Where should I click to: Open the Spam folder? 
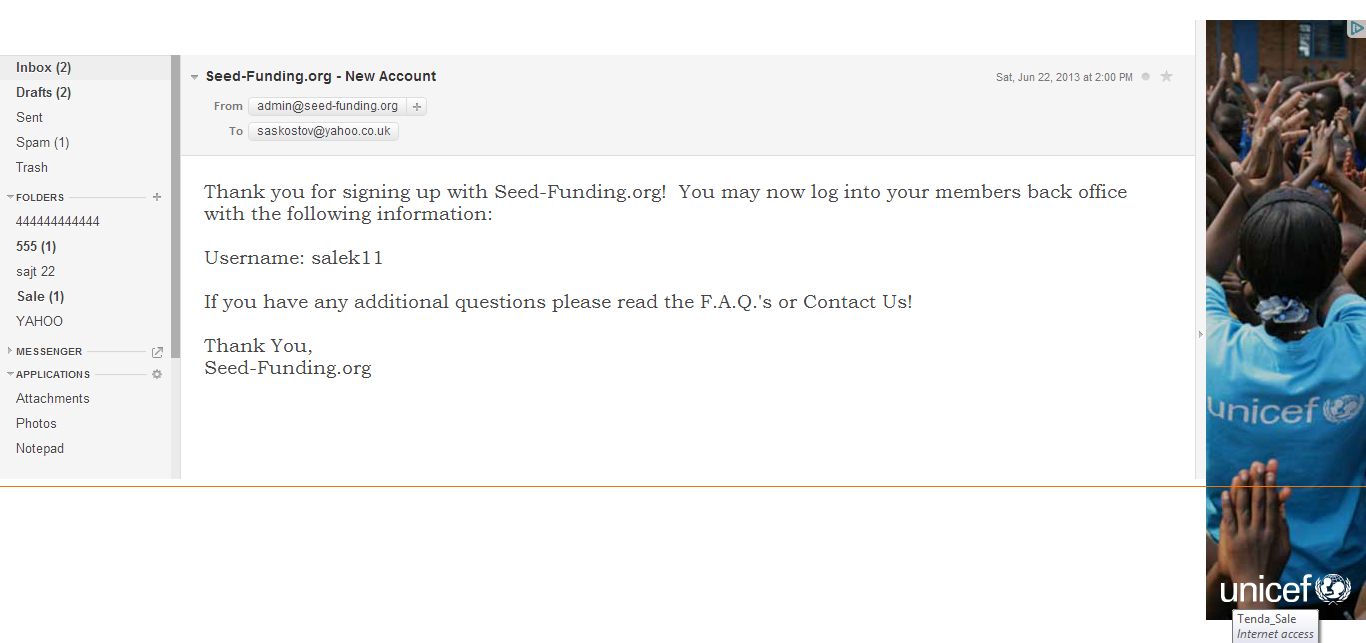coord(42,142)
